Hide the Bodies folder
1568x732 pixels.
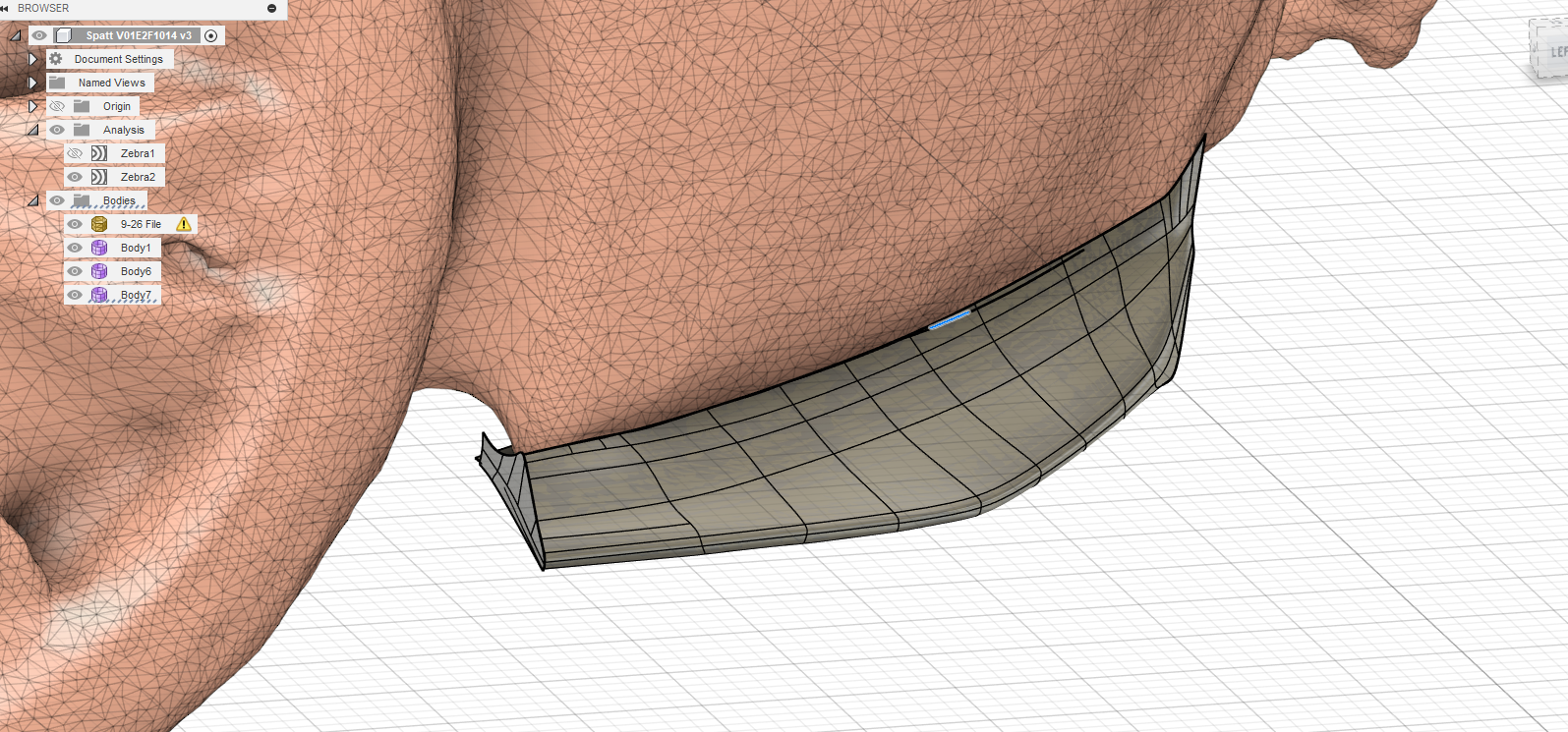57,200
